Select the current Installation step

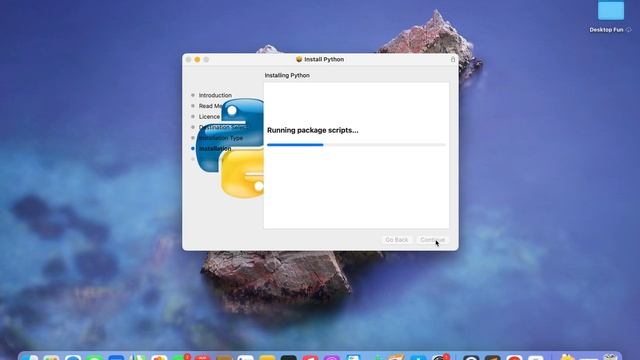tap(215, 149)
